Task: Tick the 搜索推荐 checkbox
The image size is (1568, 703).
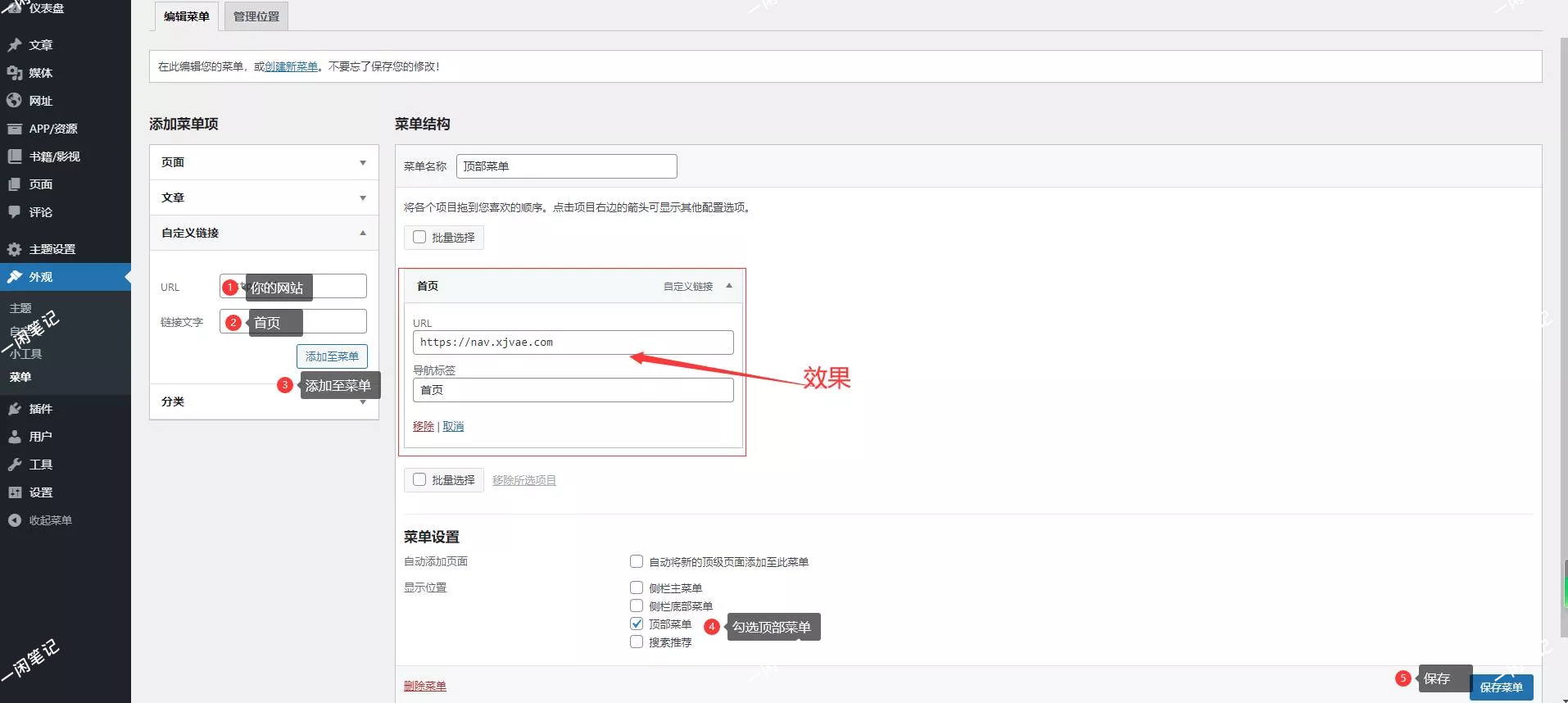Action: click(x=637, y=642)
